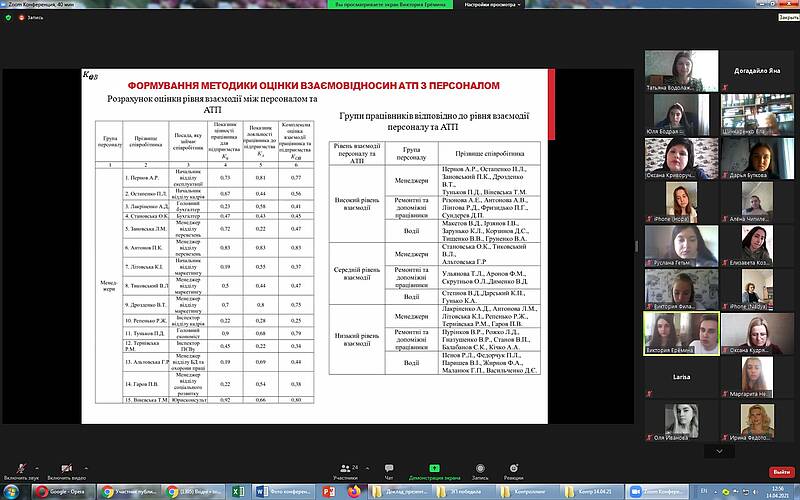The image size is (800, 500).
Task: Click the Середній рівень взаємодії table cell
Action: [x=357, y=273]
